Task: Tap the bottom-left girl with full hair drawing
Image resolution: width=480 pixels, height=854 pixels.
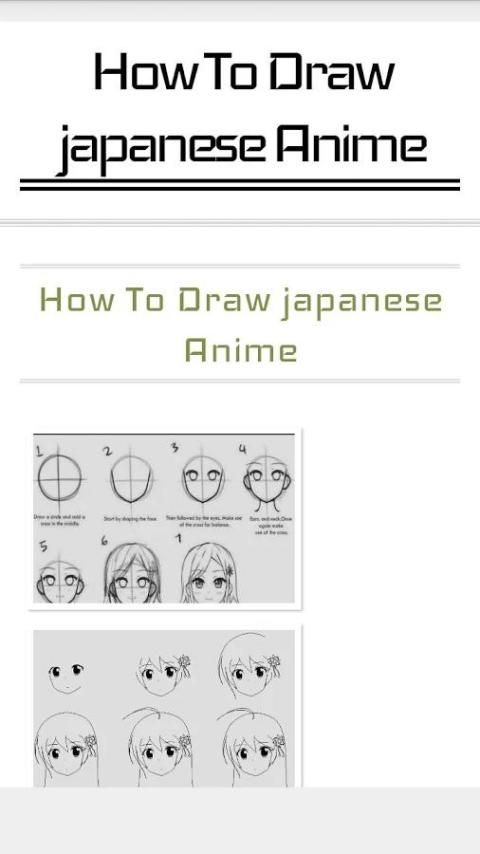Action: pyautogui.click(x=66, y=749)
